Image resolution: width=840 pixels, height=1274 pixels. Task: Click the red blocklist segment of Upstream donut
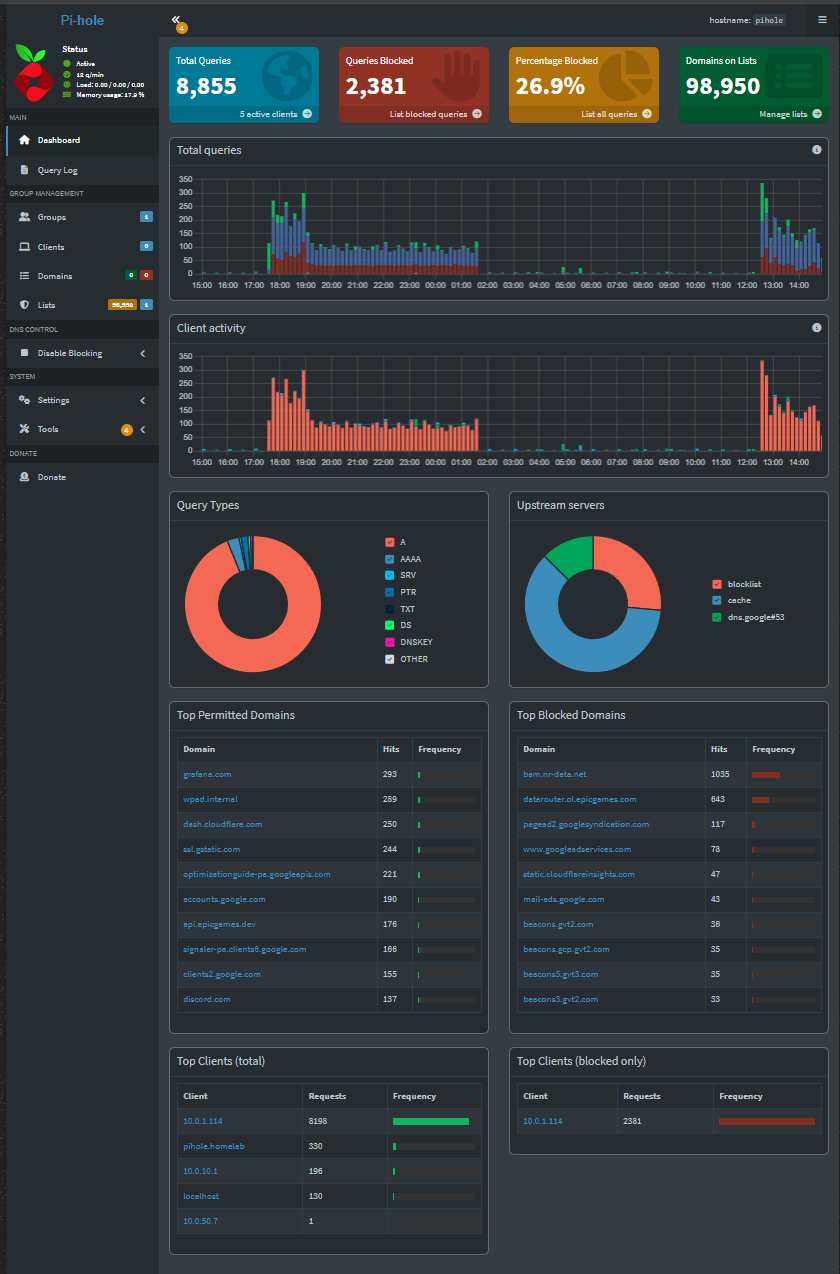coord(630,570)
